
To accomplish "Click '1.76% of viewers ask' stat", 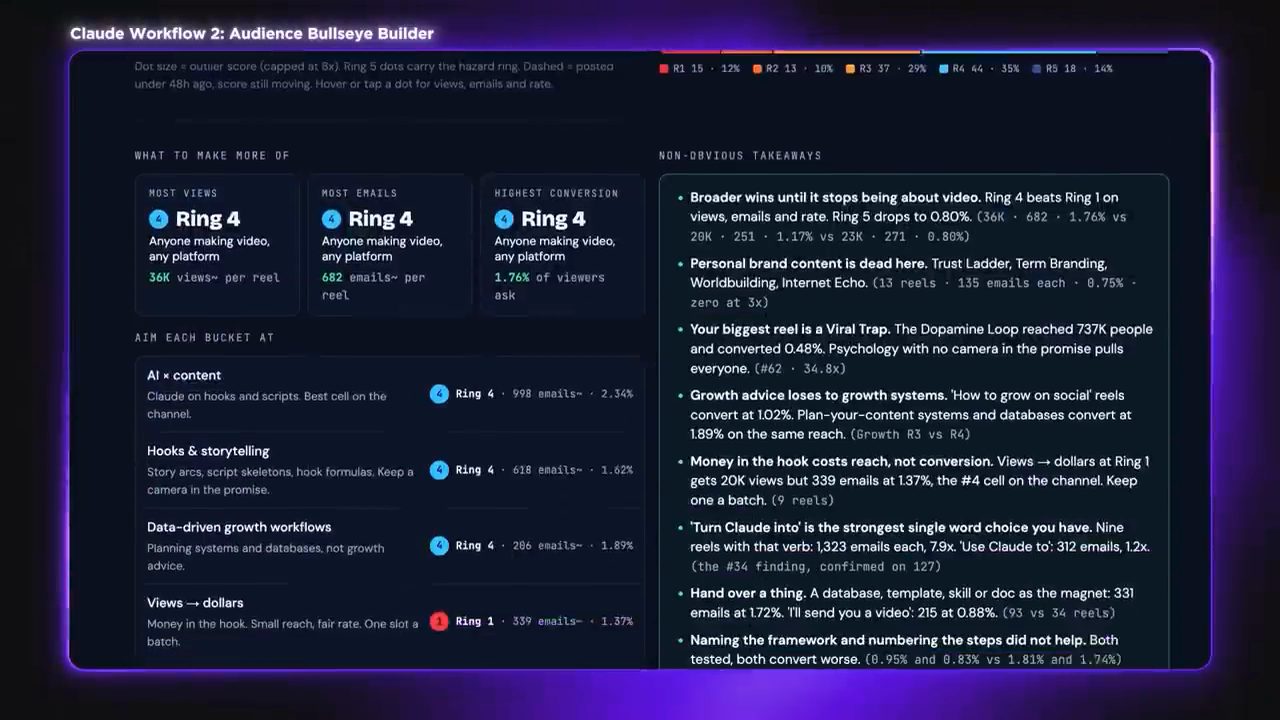I will coord(549,286).
